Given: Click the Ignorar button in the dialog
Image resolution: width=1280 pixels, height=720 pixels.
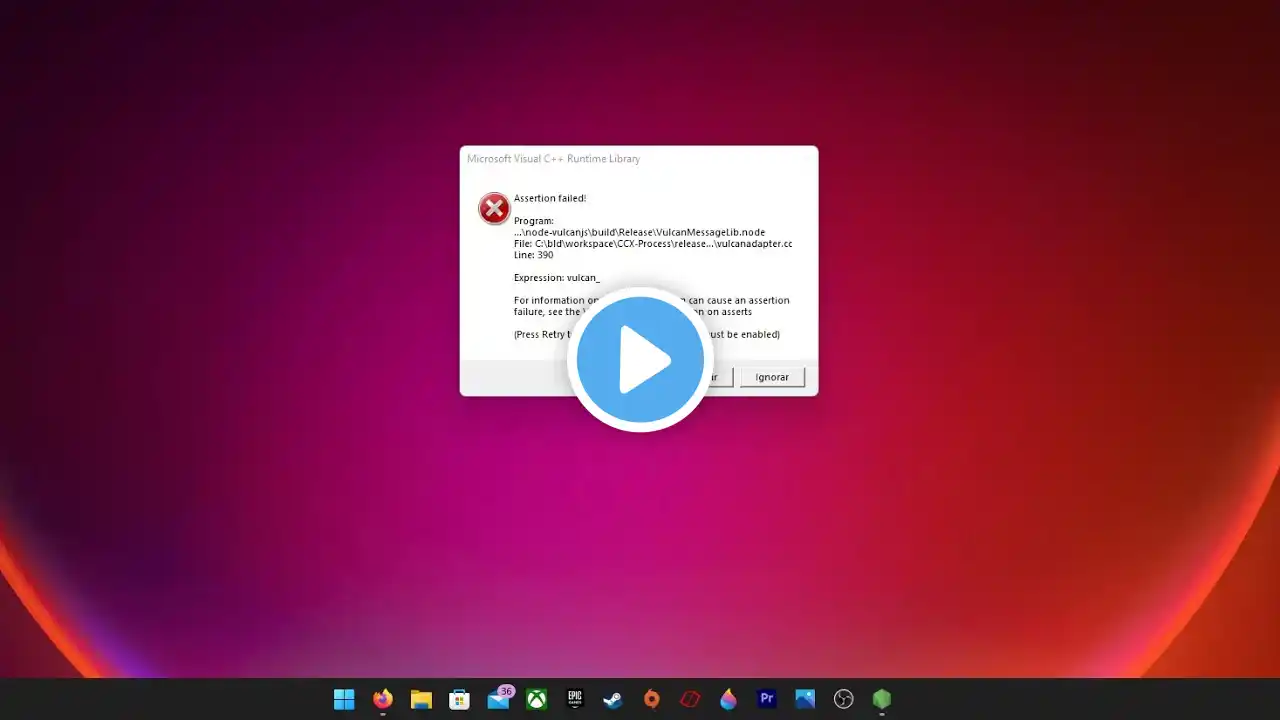Looking at the screenshot, I should 772,377.
